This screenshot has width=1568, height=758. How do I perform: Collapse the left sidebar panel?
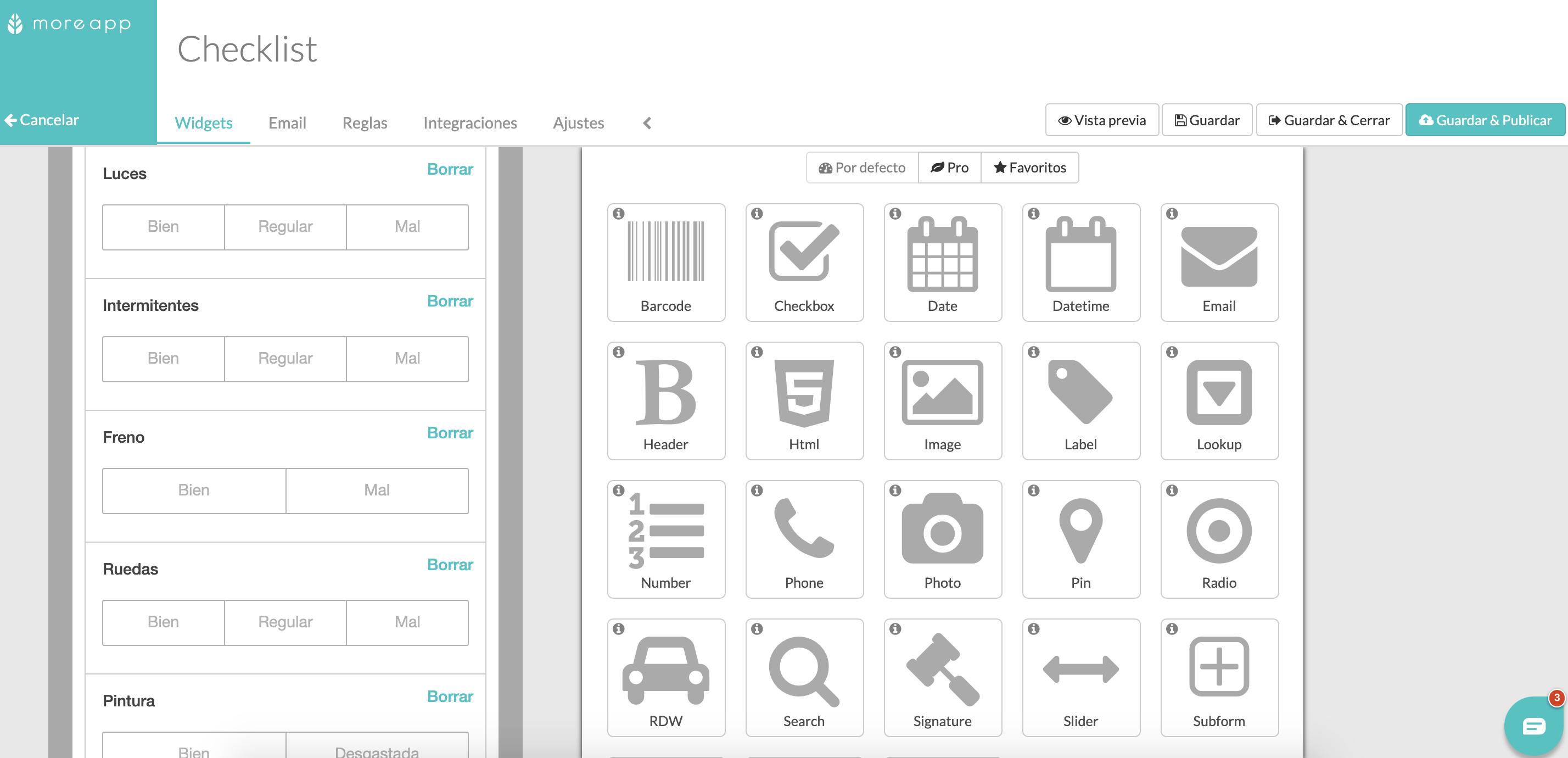[648, 122]
